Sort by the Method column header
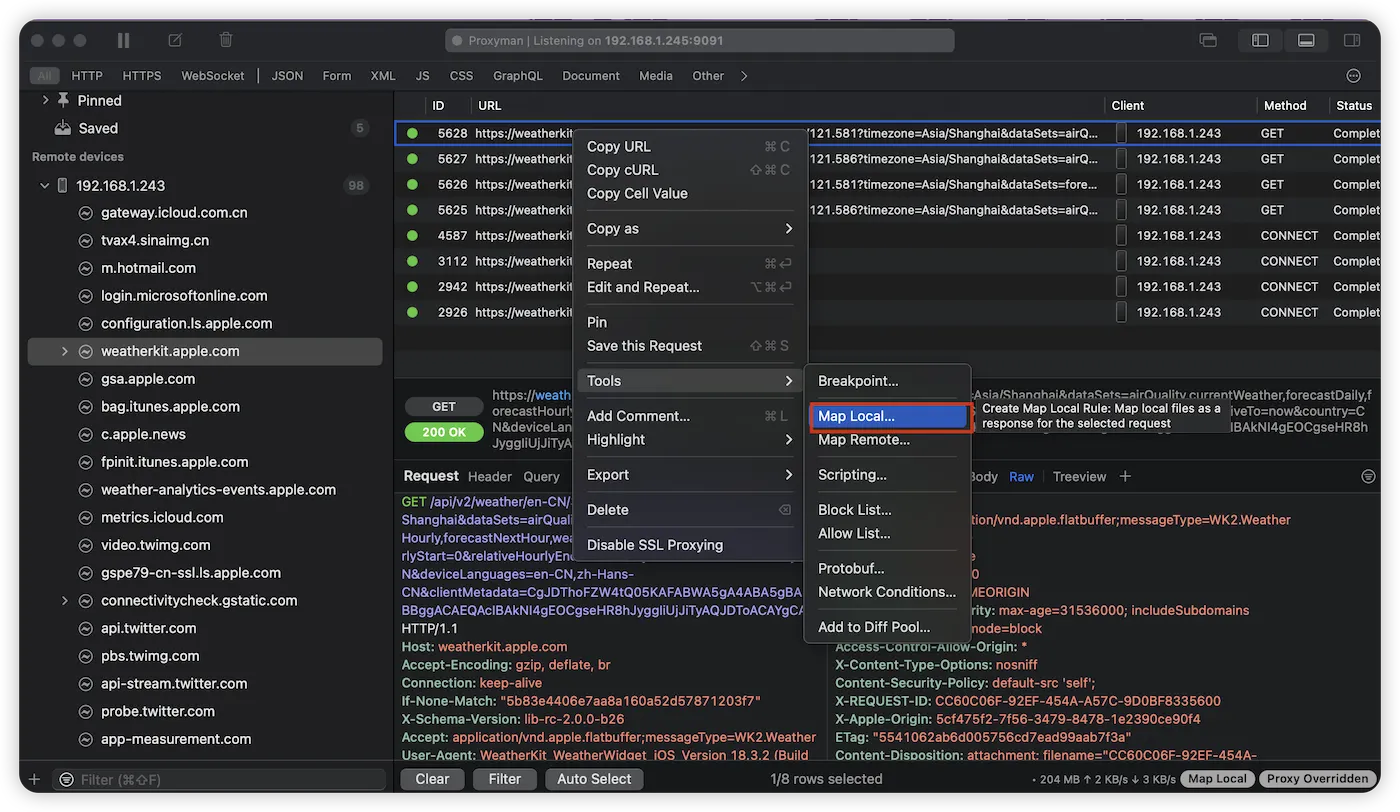This screenshot has height=812, width=1400. pyautogui.click(x=1285, y=105)
